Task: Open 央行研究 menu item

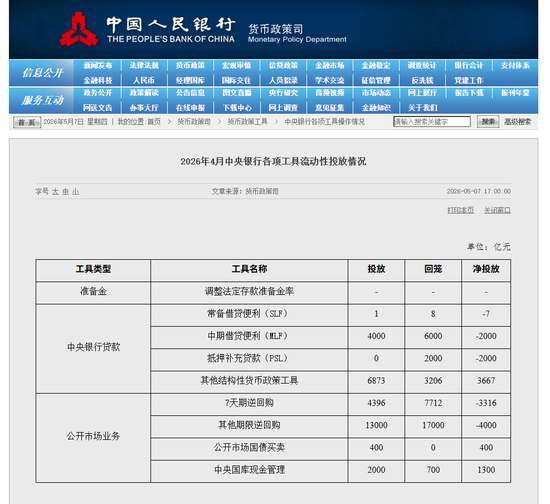Action: point(283,93)
